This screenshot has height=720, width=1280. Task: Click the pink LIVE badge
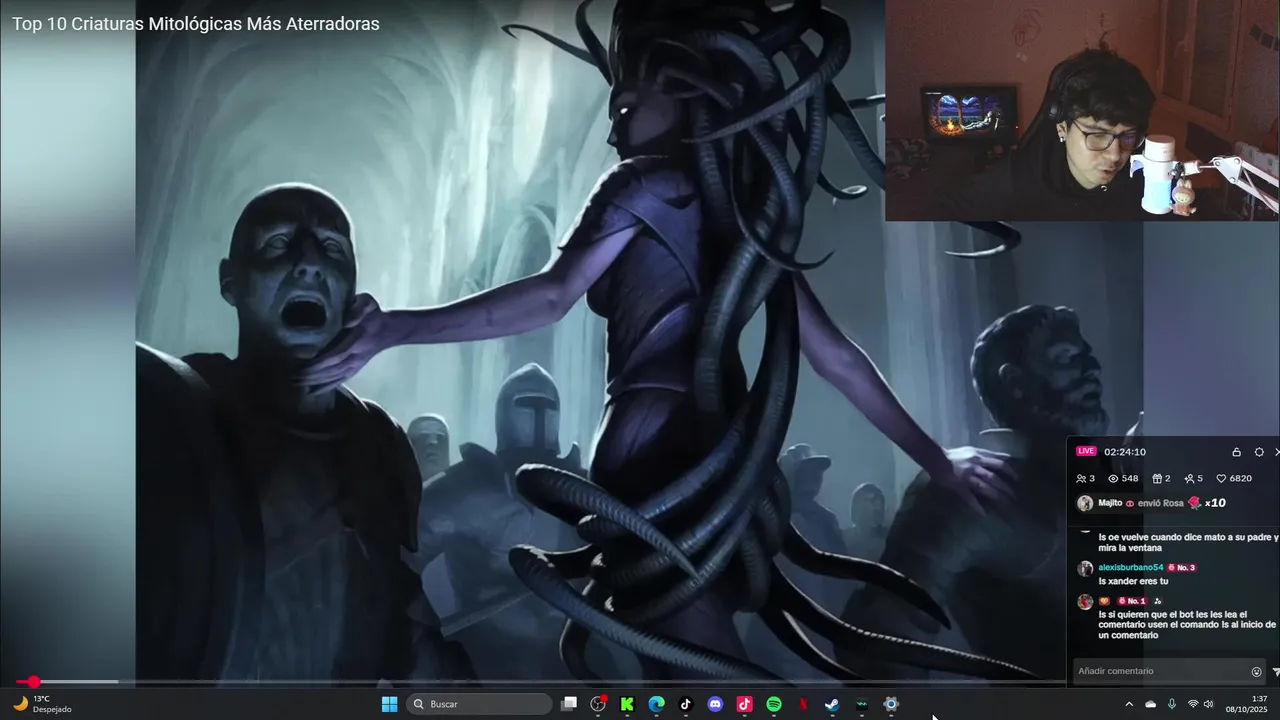click(1086, 452)
